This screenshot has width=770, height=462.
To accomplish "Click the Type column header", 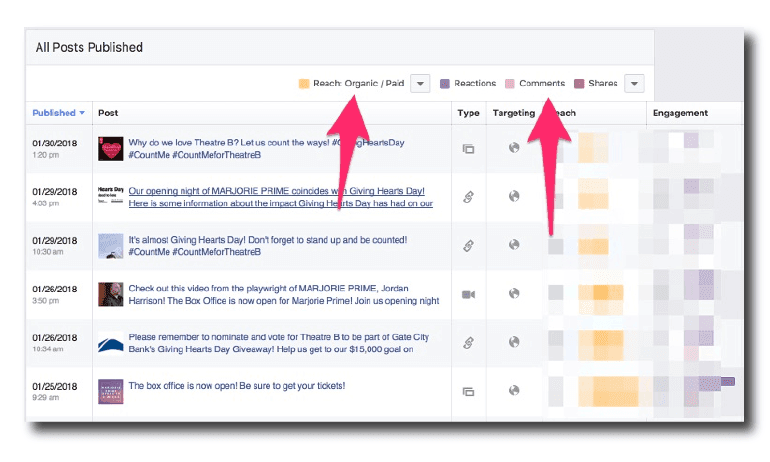I will click(x=468, y=113).
